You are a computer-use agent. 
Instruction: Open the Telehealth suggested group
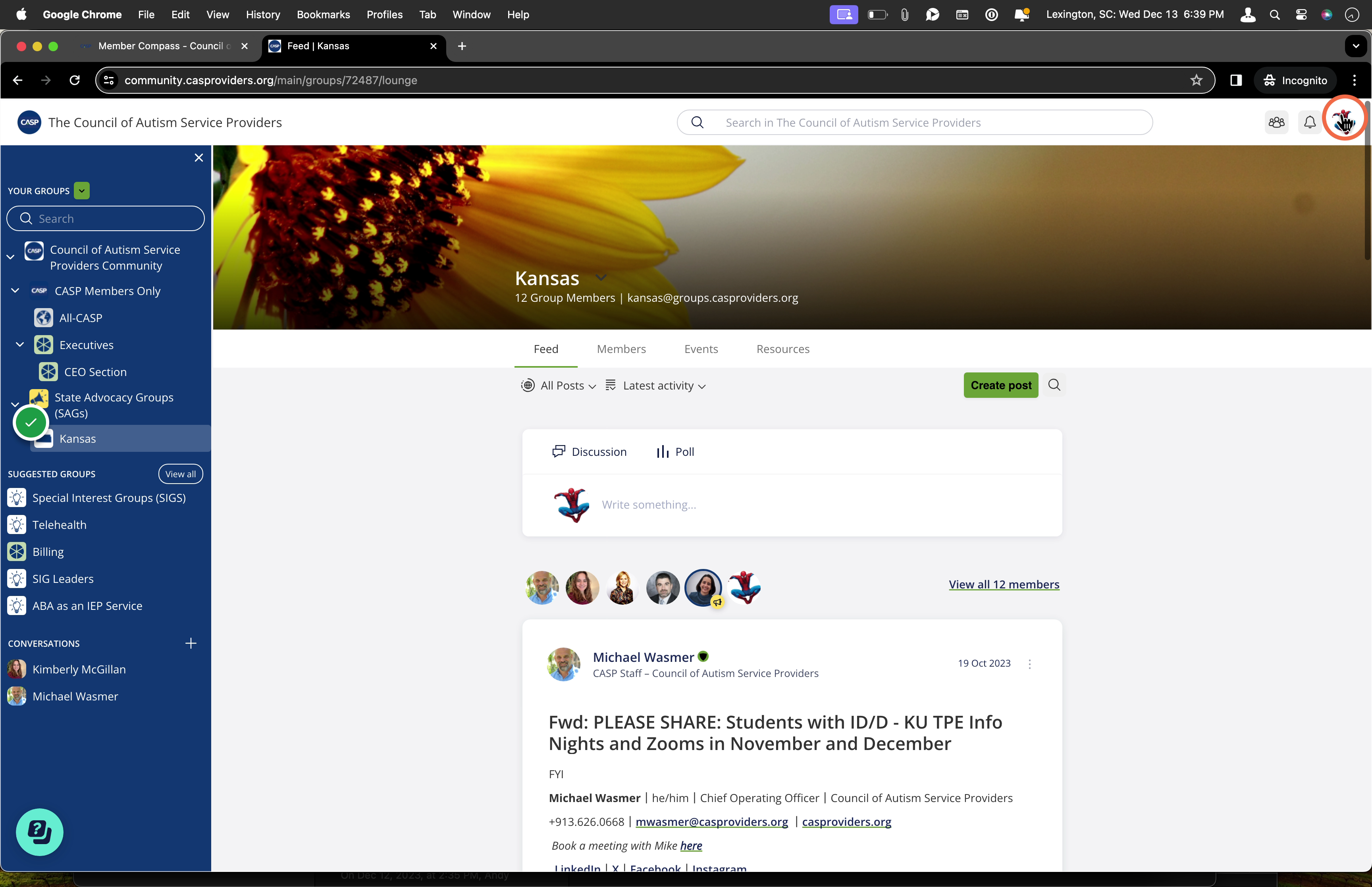59,525
